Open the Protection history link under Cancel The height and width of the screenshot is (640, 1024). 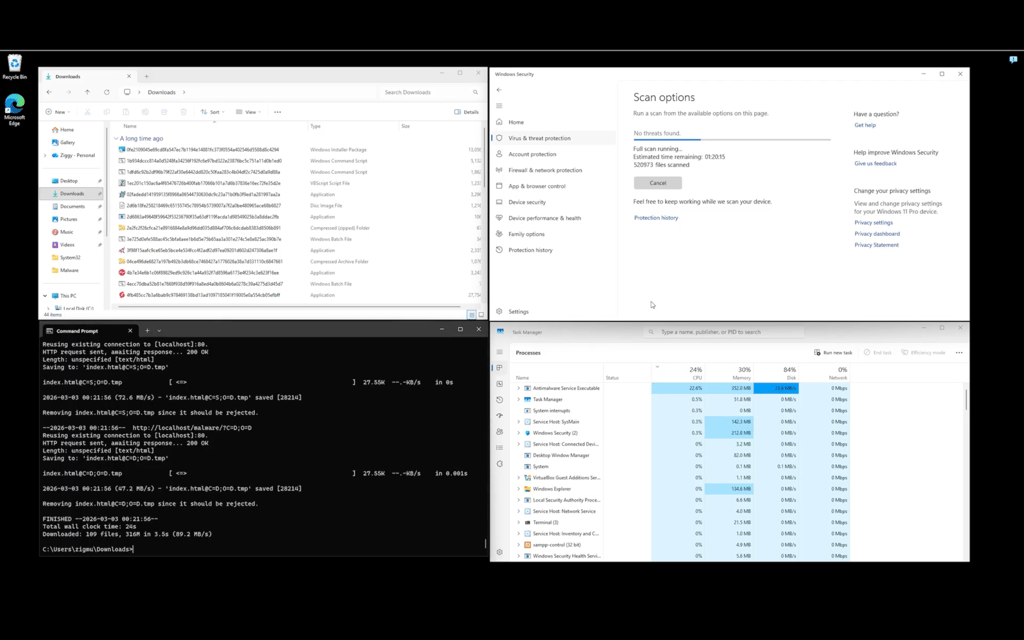(x=656, y=217)
